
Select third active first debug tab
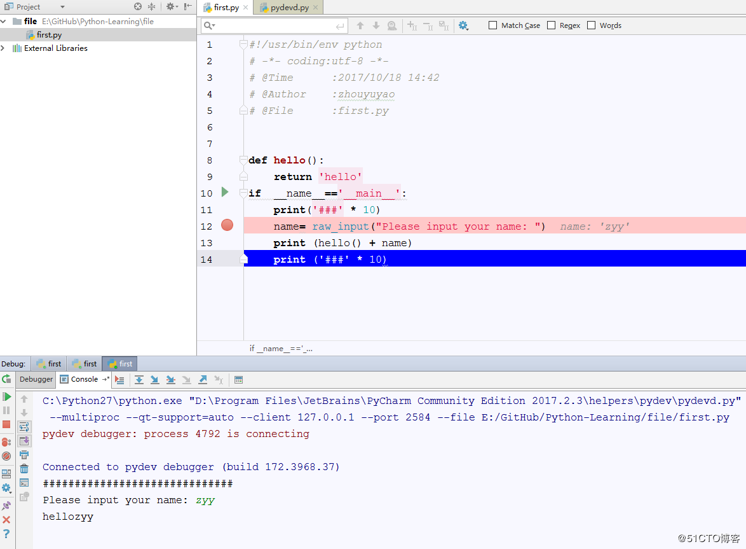[x=120, y=364]
